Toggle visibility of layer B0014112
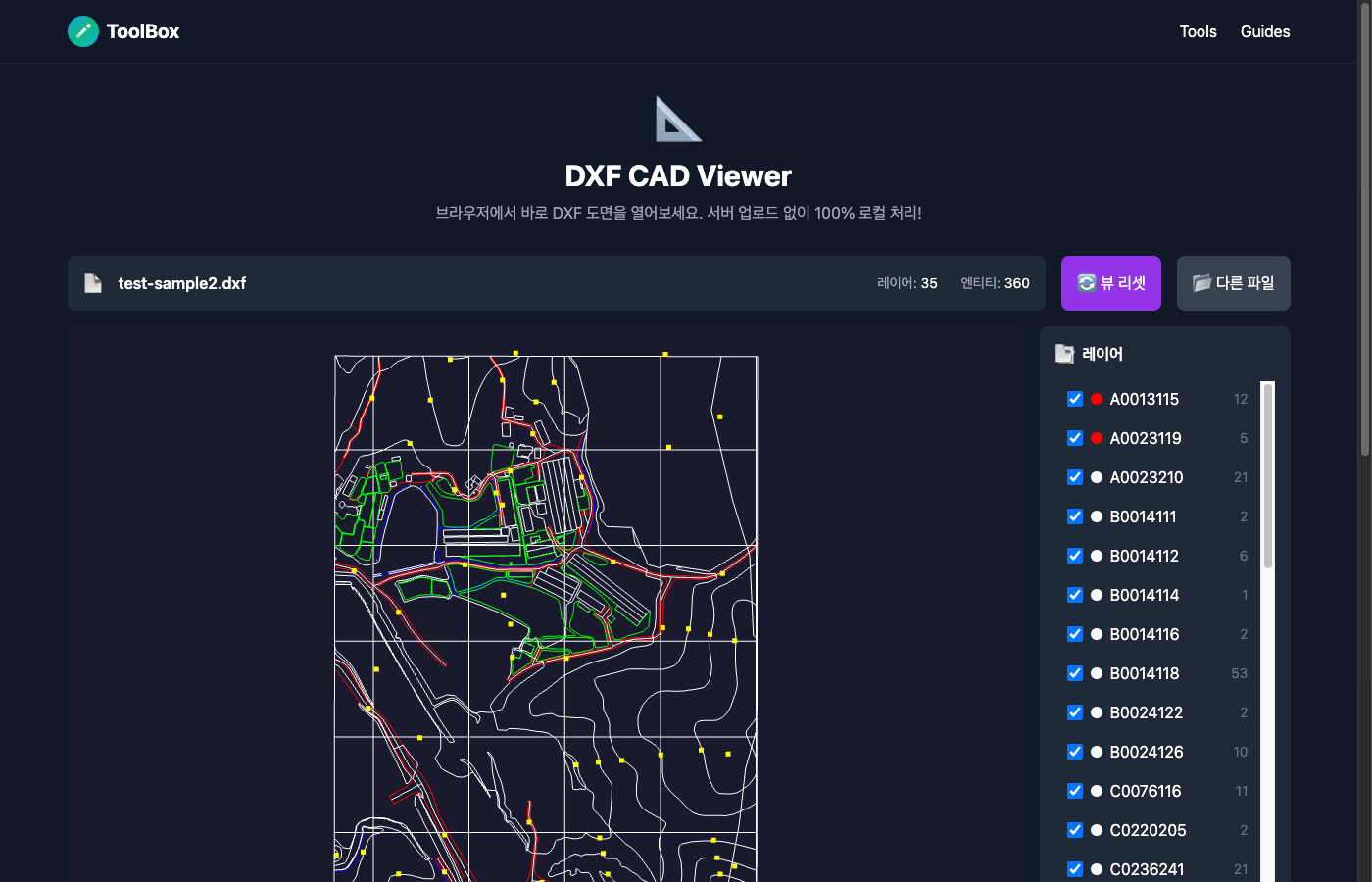The image size is (1372, 882). [1075, 556]
